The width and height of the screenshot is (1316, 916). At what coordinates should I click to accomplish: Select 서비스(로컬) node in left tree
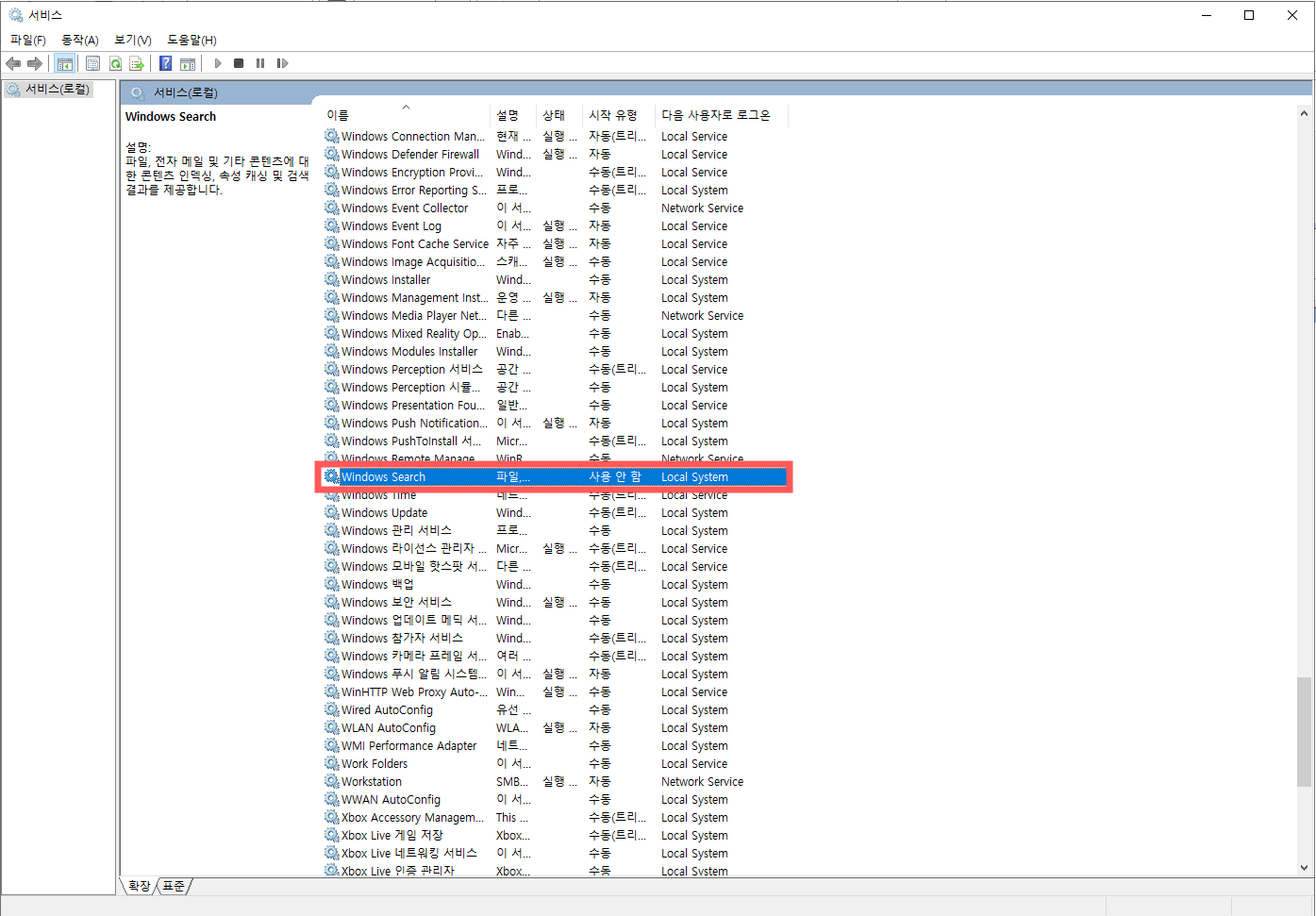point(48,90)
